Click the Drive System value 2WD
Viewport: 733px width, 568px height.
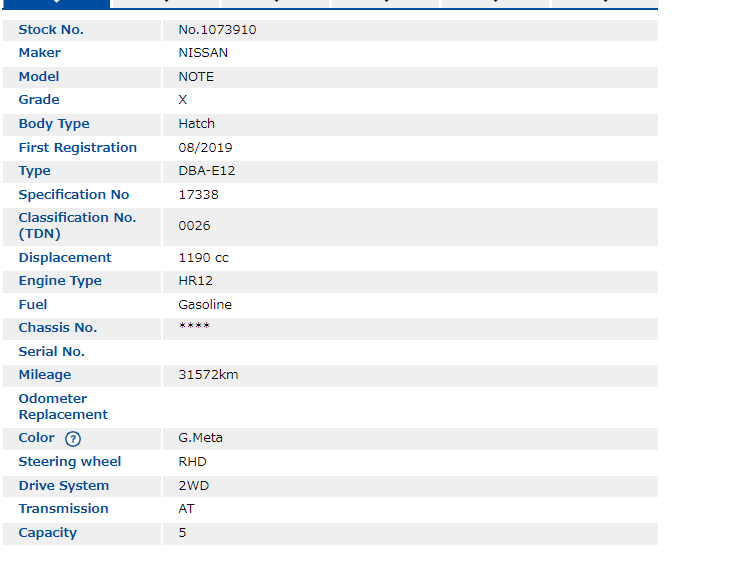click(x=193, y=486)
